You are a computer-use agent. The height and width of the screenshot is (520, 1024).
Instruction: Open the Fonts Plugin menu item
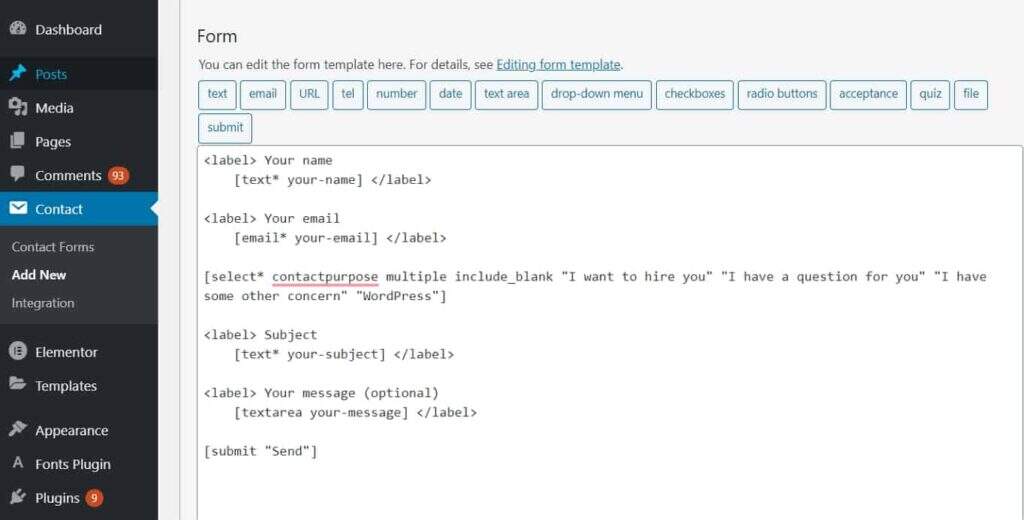73,464
